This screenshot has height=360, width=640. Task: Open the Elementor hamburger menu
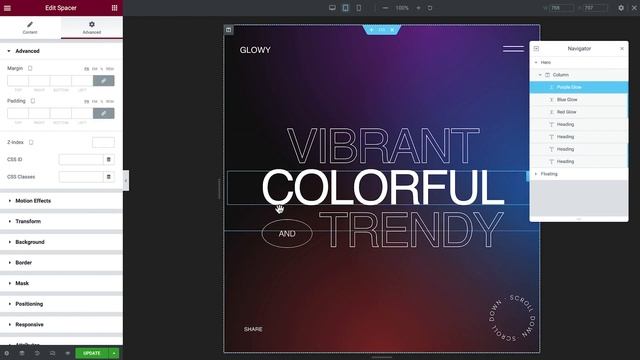pos(7,8)
